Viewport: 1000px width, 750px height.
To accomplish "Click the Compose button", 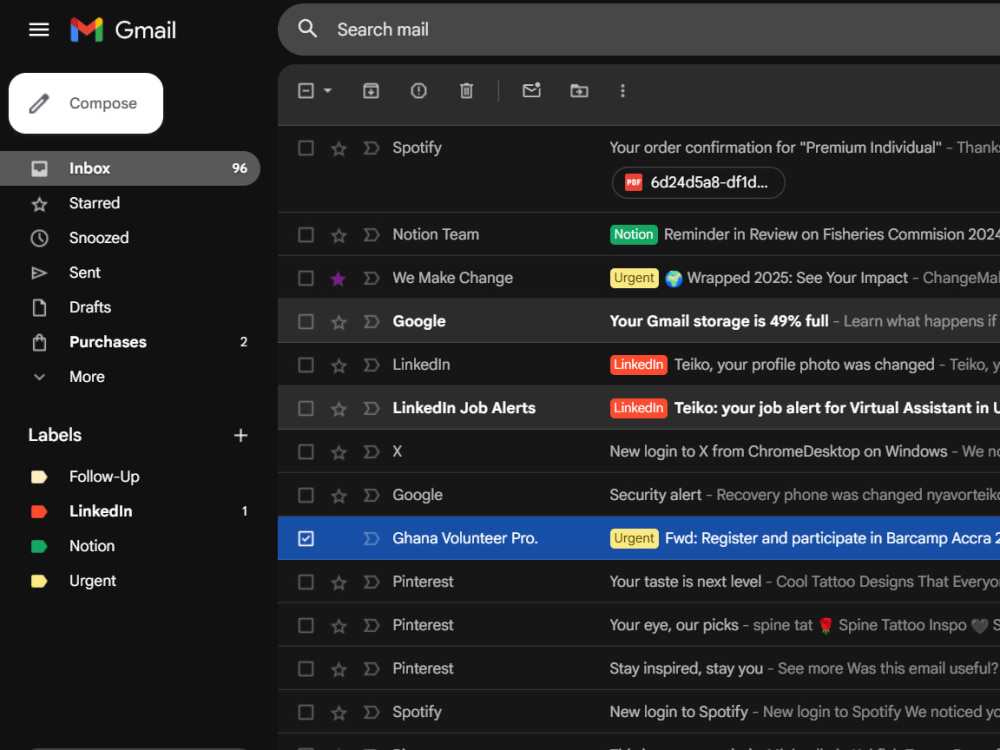I will coord(86,103).
